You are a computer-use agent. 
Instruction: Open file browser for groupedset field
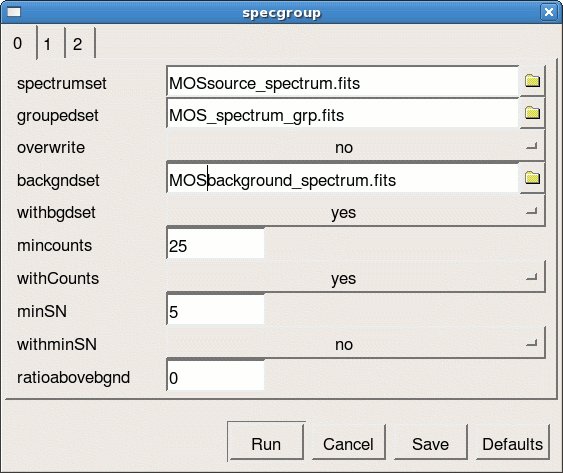pos(532,113)
